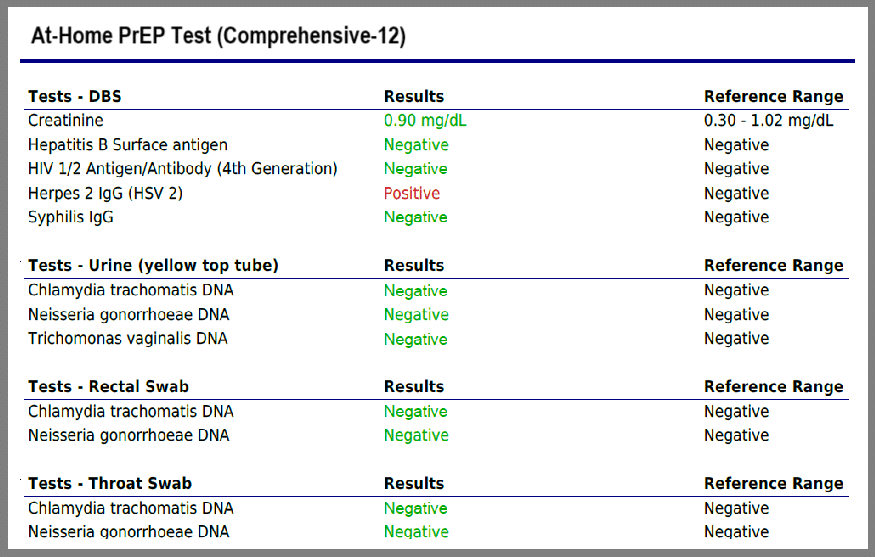Click the red Positive result for Herpes 2 IgG
The width and height of the screenshot is (875, 557).
(x=412, y=193)
